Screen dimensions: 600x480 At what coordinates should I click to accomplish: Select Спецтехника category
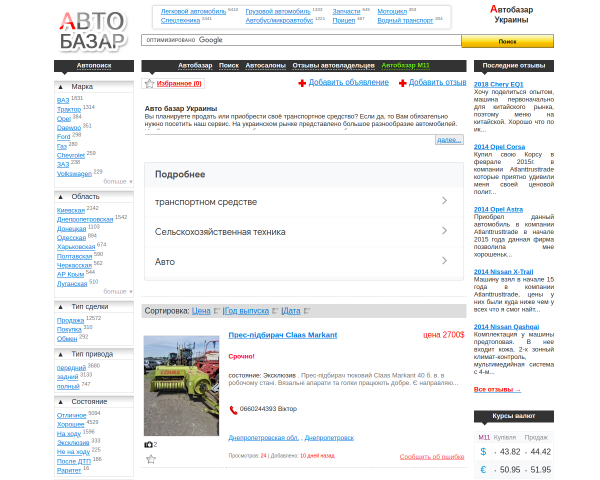point(180,20)
